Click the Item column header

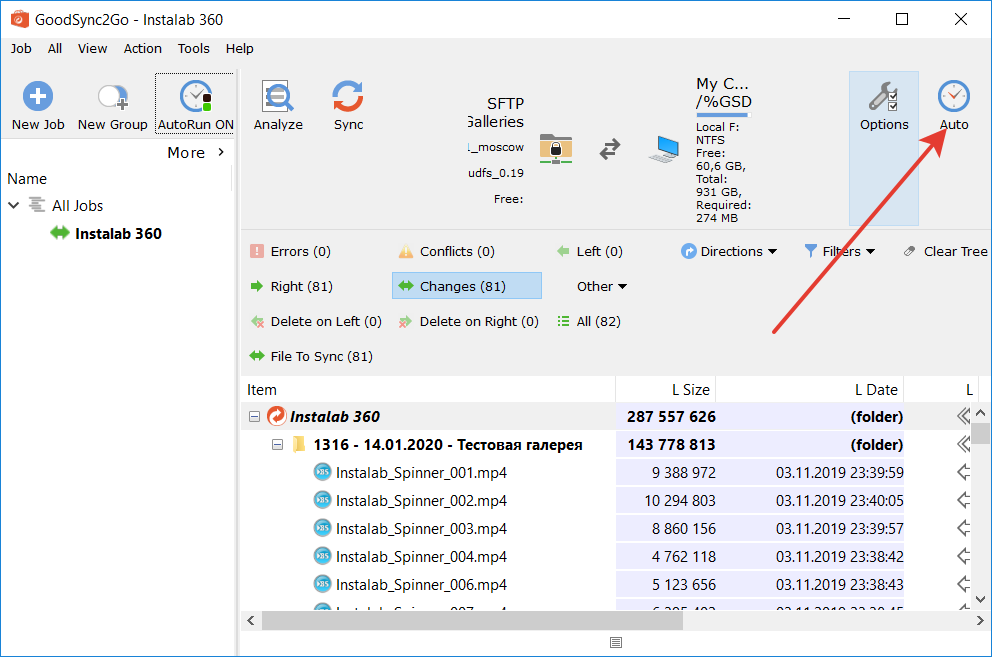click(428, 389)
